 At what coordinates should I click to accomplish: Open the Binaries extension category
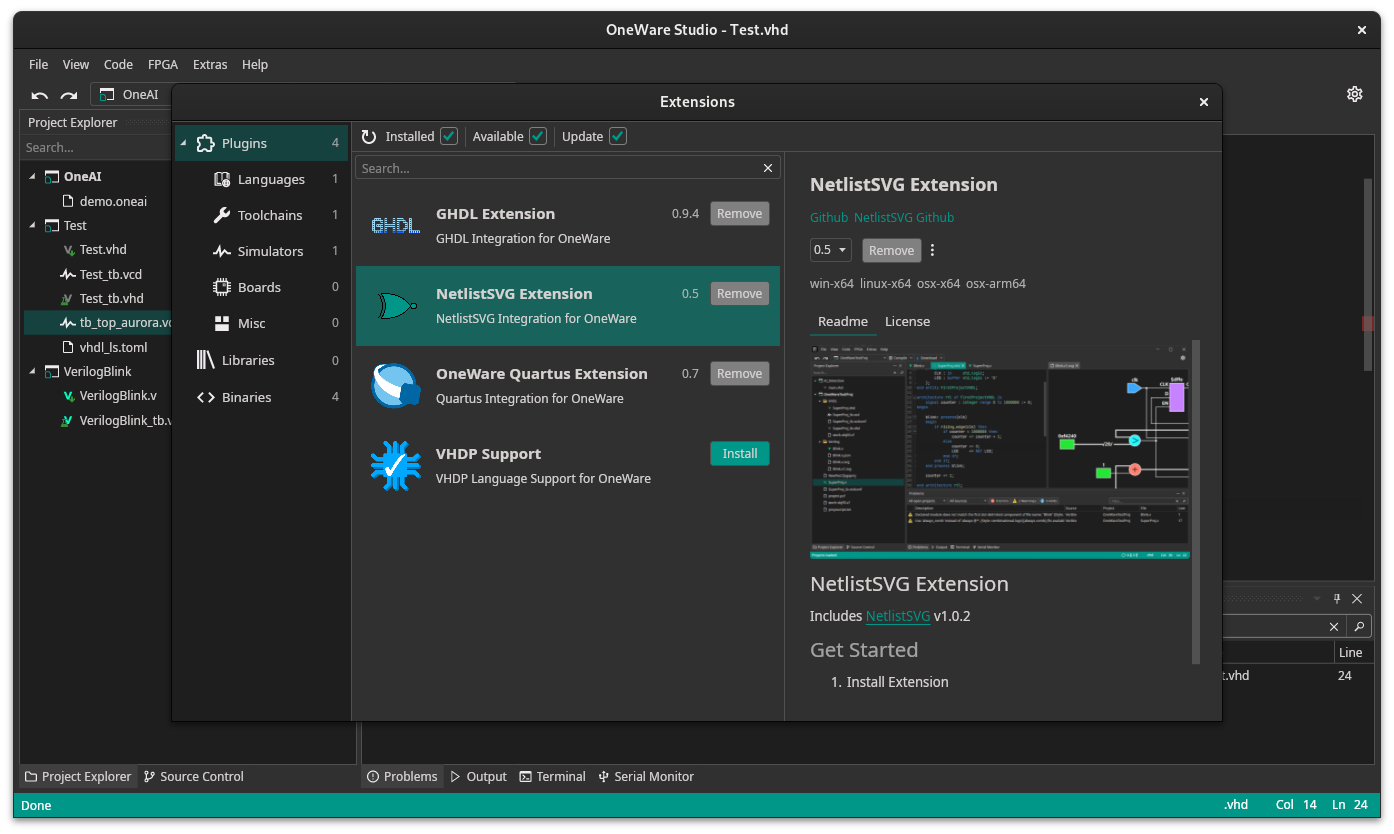[245, 397]
